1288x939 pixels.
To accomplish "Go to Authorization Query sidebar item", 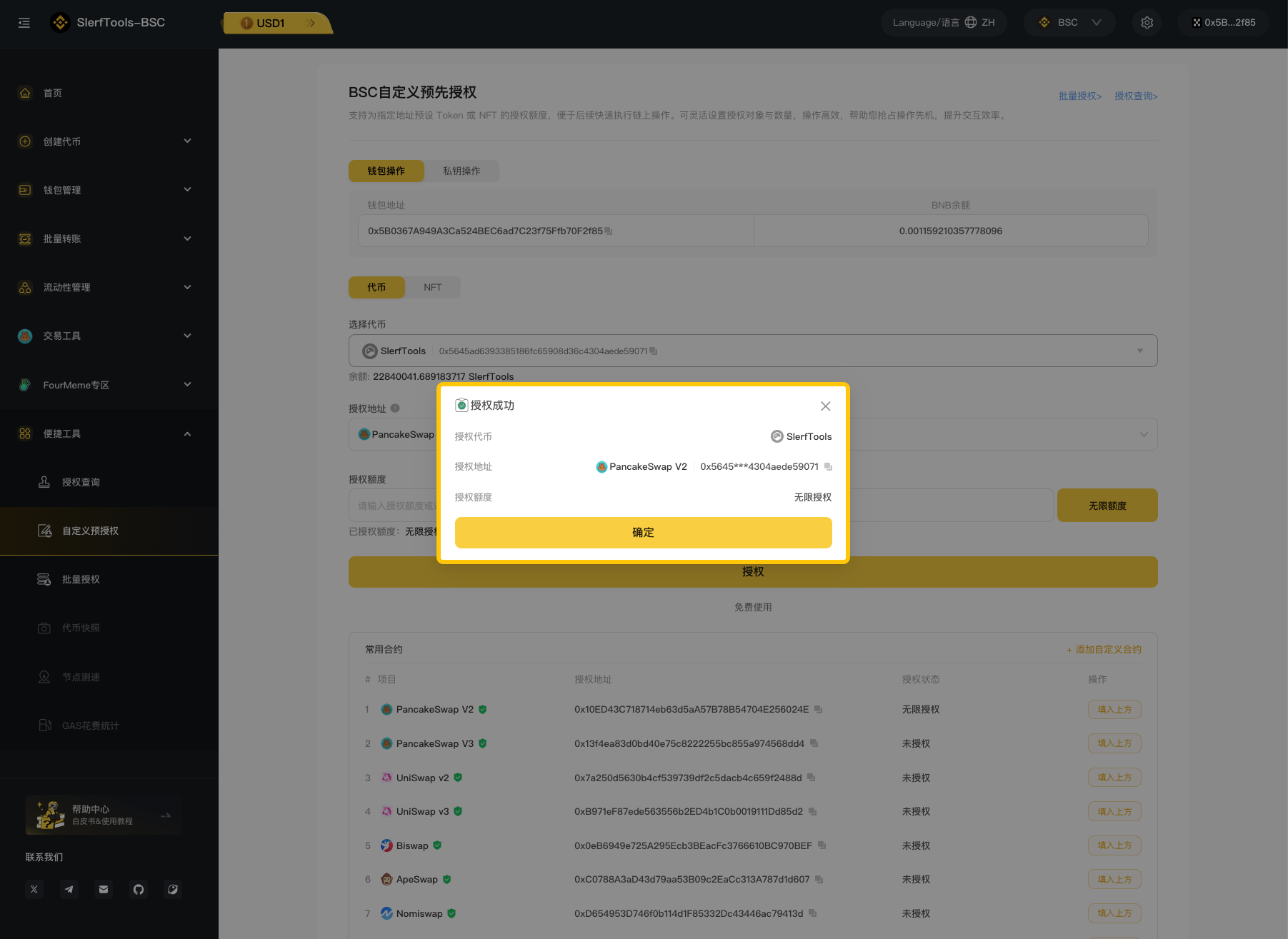I will pos(81,483).
